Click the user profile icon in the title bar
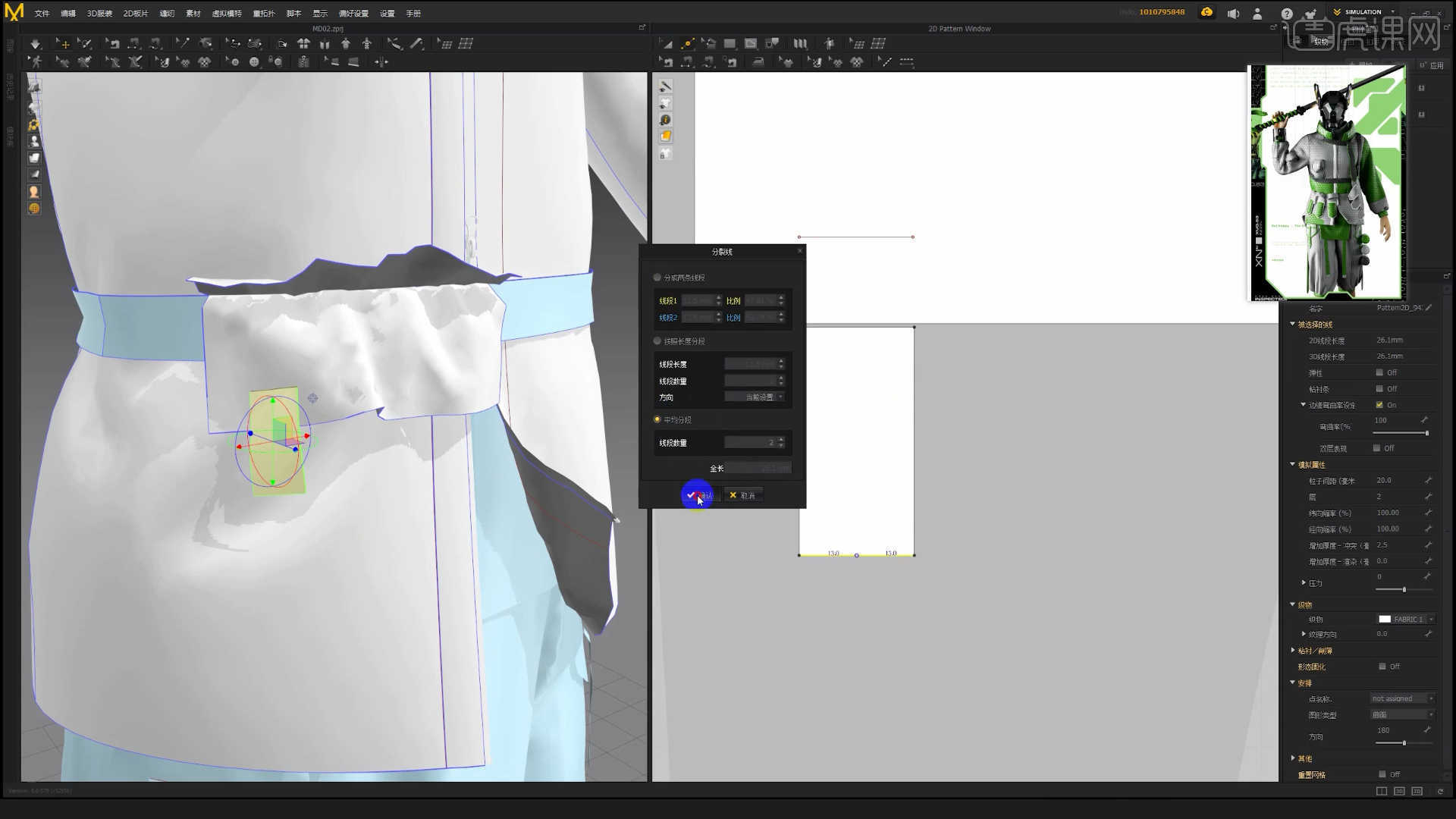The image size is (1456, 819). coord(1257,13)
